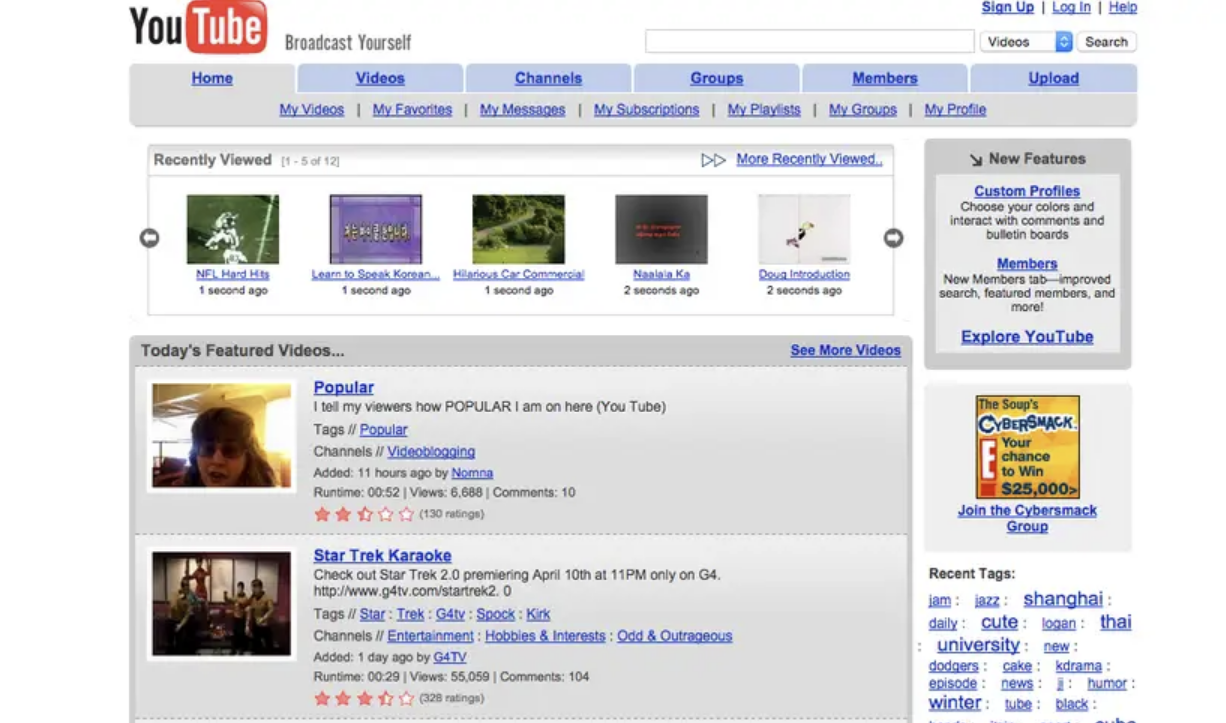Click the right carousel arrow in Recently Viewed

(893, 238)
